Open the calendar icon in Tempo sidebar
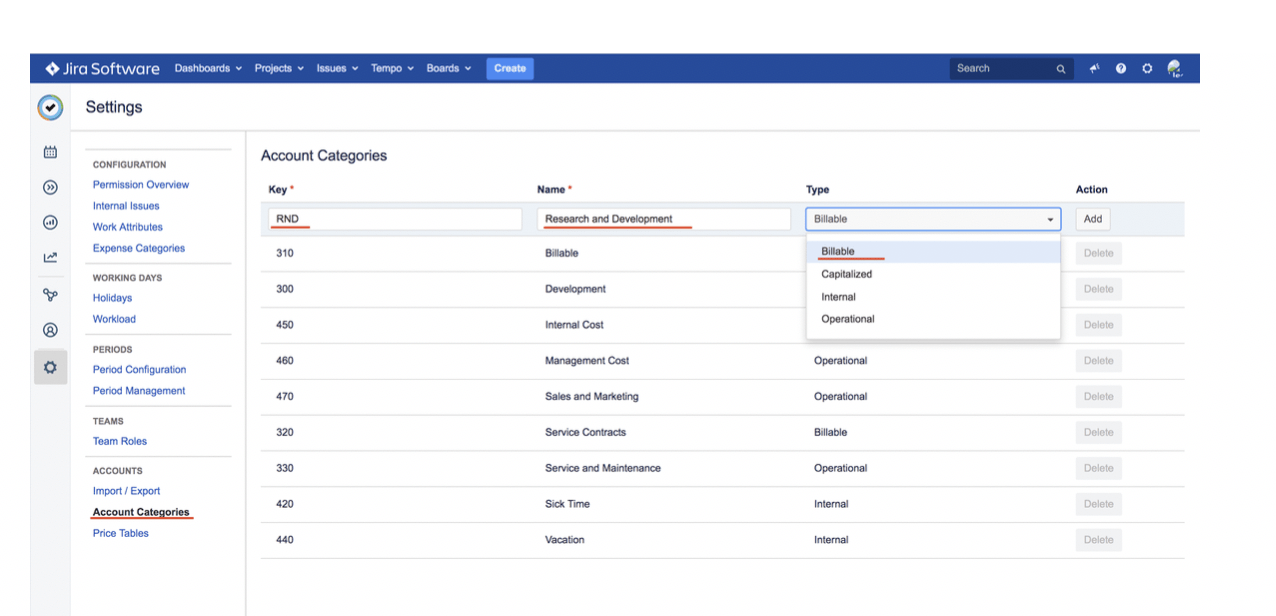The height and width of the screenshot is (616, 1276). click(50, 152)
